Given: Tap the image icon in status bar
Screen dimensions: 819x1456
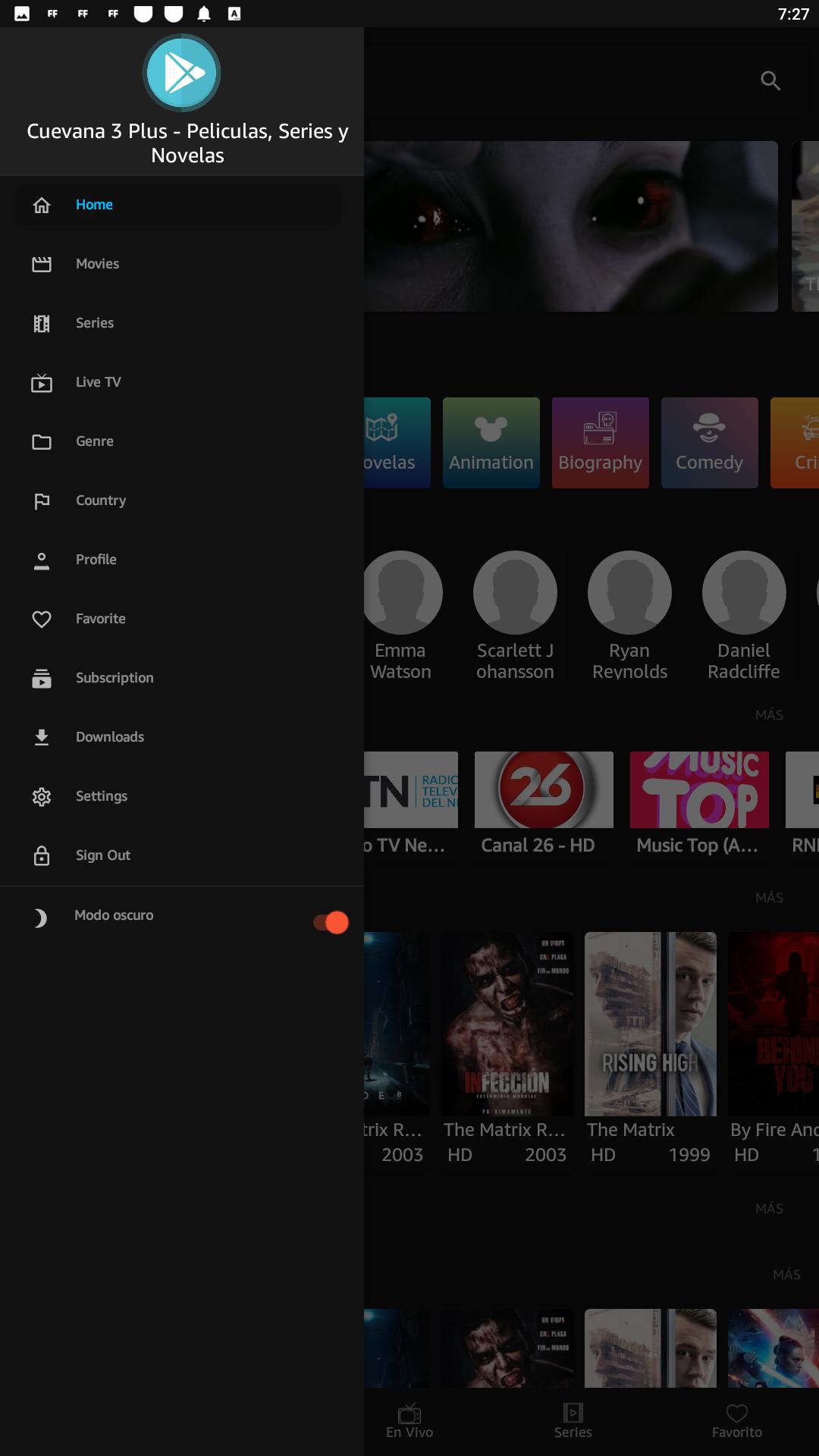Looking at the screenshot, I should 22,14.
